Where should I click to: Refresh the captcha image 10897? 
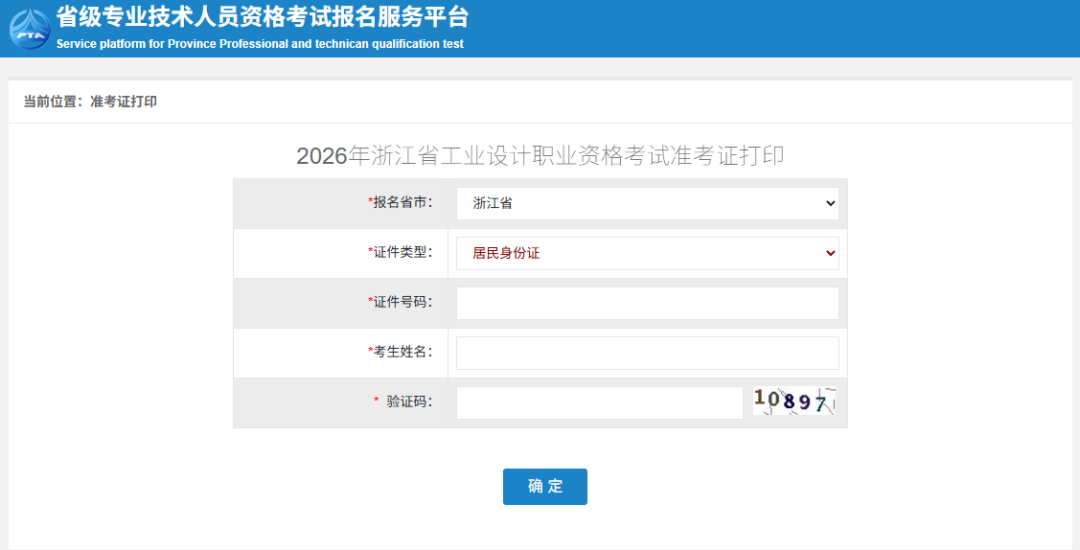pyautogui.click(x=794, y=401)
